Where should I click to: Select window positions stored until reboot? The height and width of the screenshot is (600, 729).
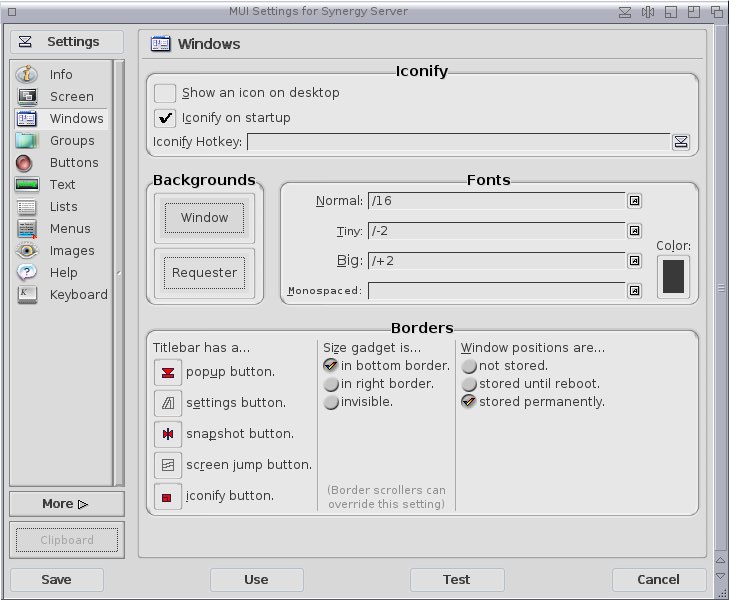469,384
